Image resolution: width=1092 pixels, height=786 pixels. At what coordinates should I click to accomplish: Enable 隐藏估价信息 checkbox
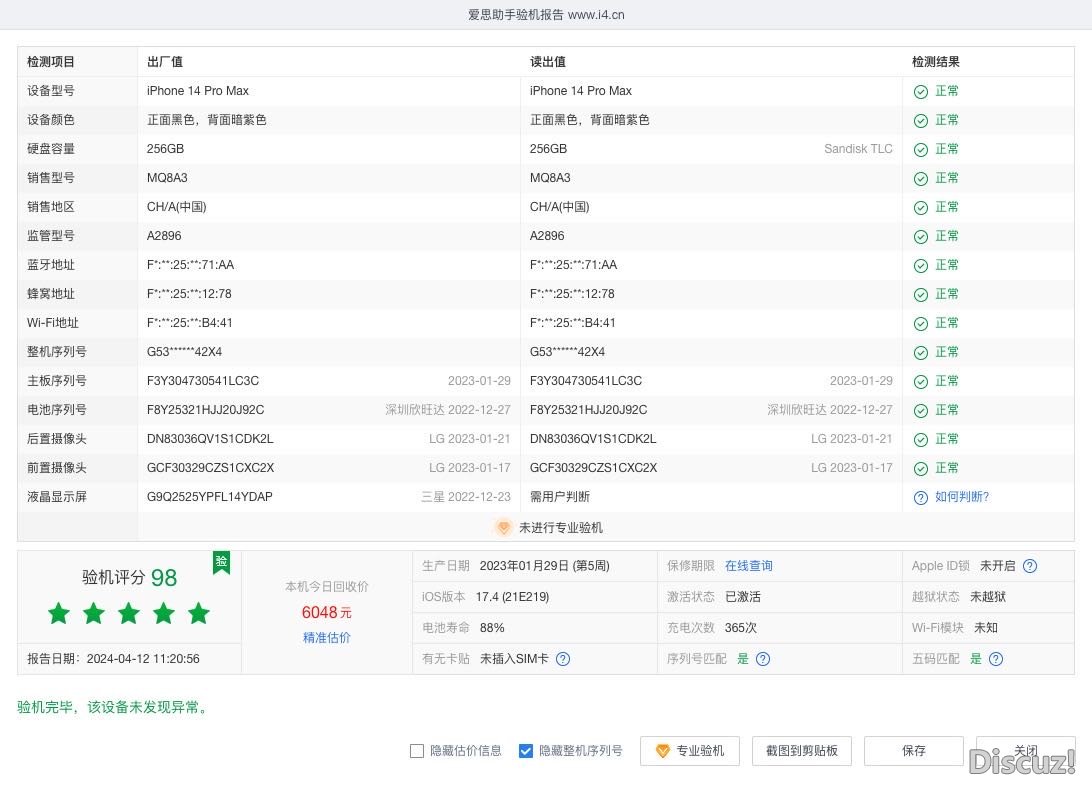click(x=416, y=750)
